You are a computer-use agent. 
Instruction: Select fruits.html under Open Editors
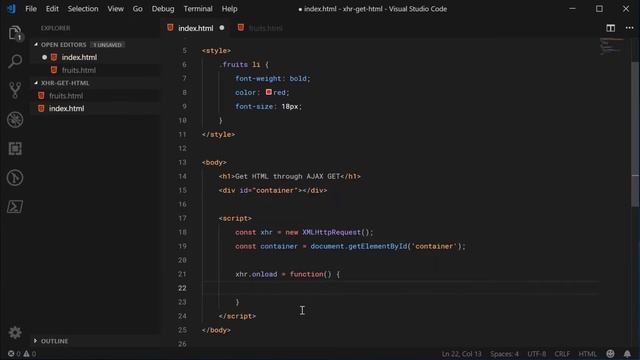[79, 70]
